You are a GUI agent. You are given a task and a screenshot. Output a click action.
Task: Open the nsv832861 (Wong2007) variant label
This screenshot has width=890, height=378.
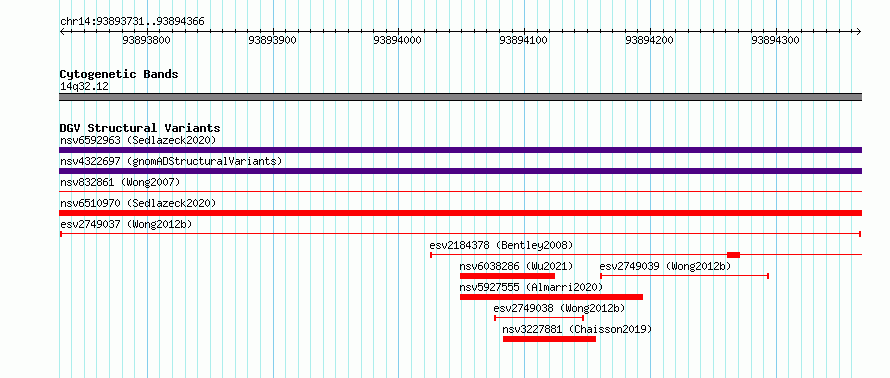point(120,182)
